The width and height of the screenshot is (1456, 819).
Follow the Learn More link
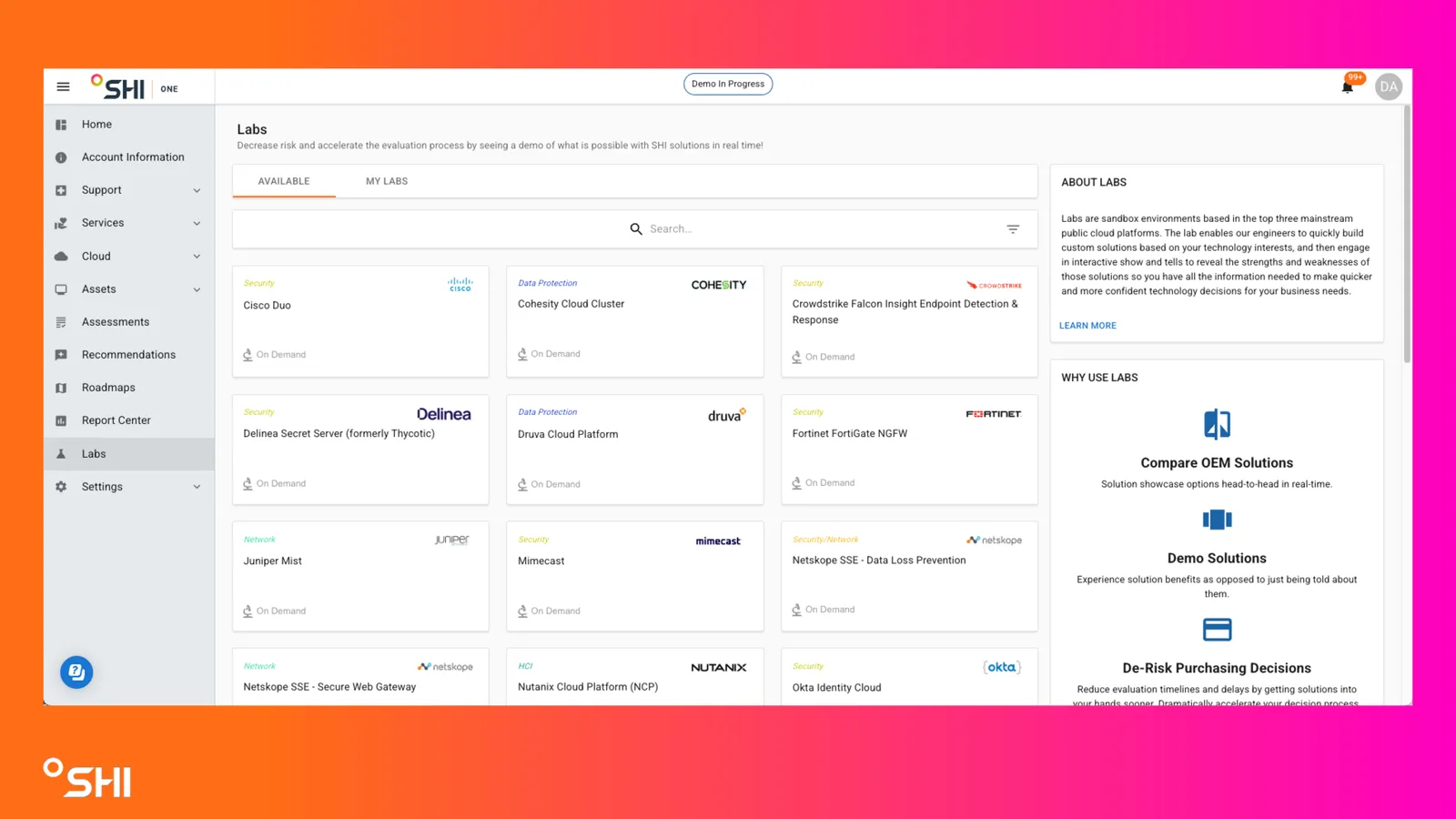pos(1087,326)
